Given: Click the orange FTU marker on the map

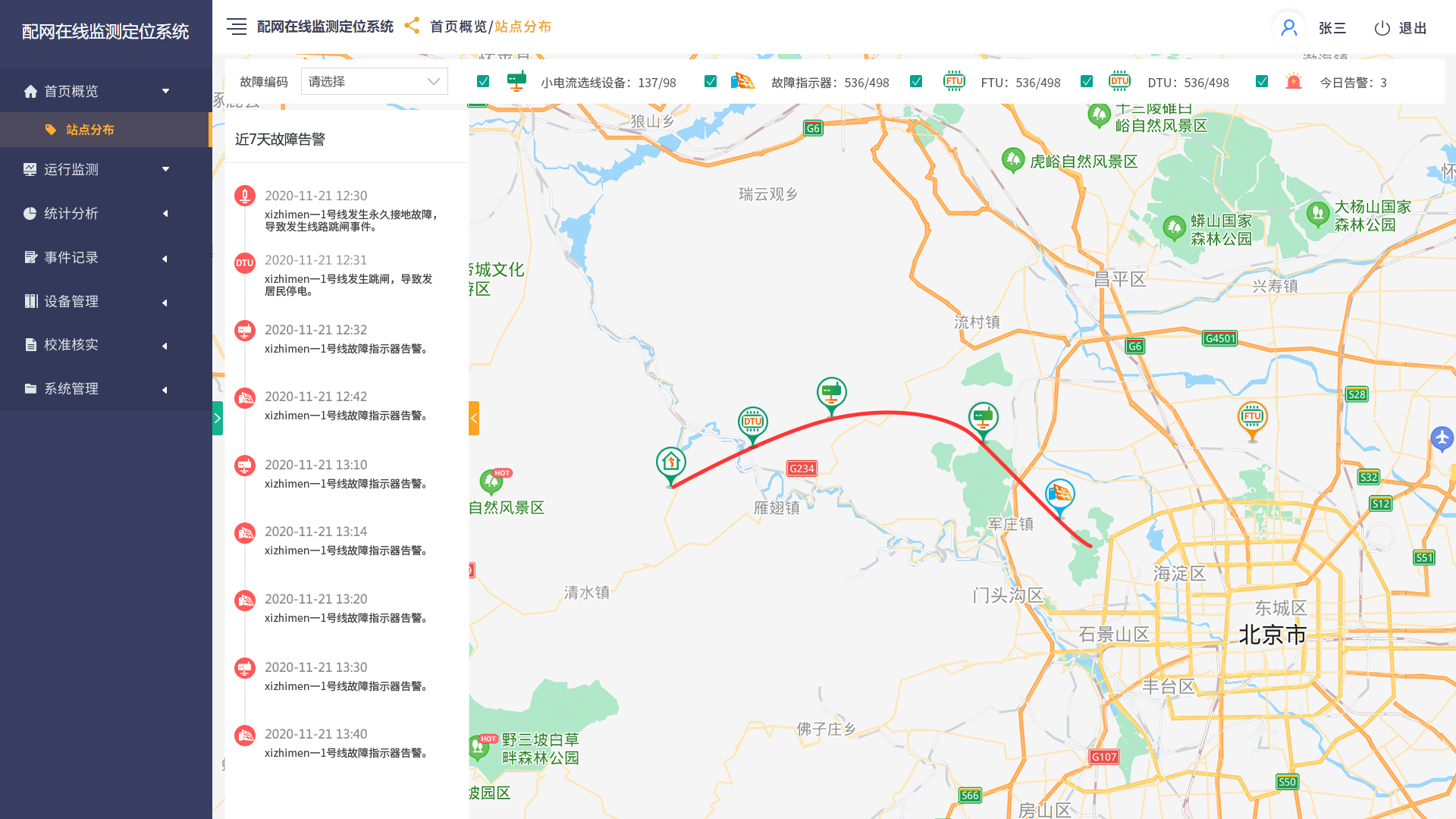Looking at the screenshot, I should pos(1252,417).
